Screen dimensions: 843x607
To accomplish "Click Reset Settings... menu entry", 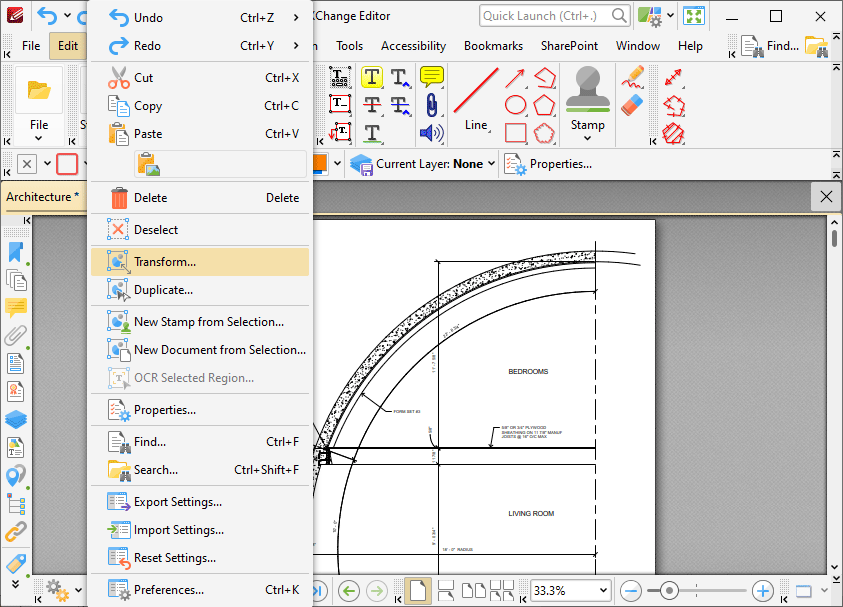I will point(200,558).
